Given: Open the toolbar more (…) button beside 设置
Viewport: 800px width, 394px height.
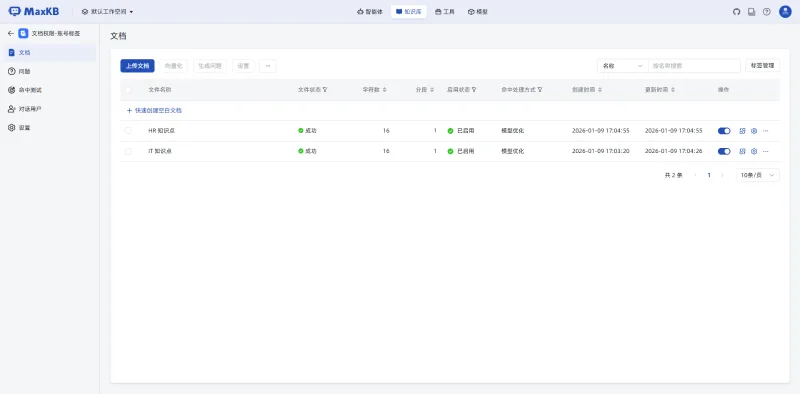Looking at the screenshot, I should pyautogui.click(x=268, y=66).
